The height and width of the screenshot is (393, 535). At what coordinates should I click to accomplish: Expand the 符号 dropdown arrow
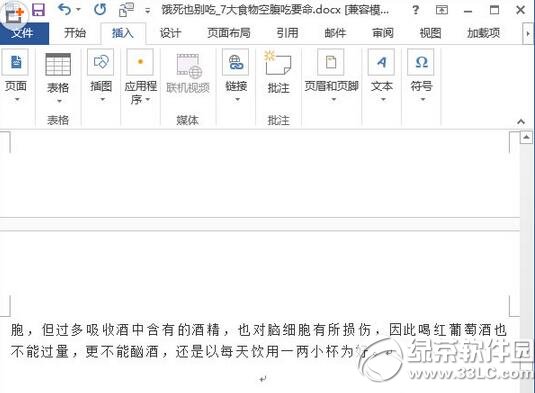coord(423,100)
